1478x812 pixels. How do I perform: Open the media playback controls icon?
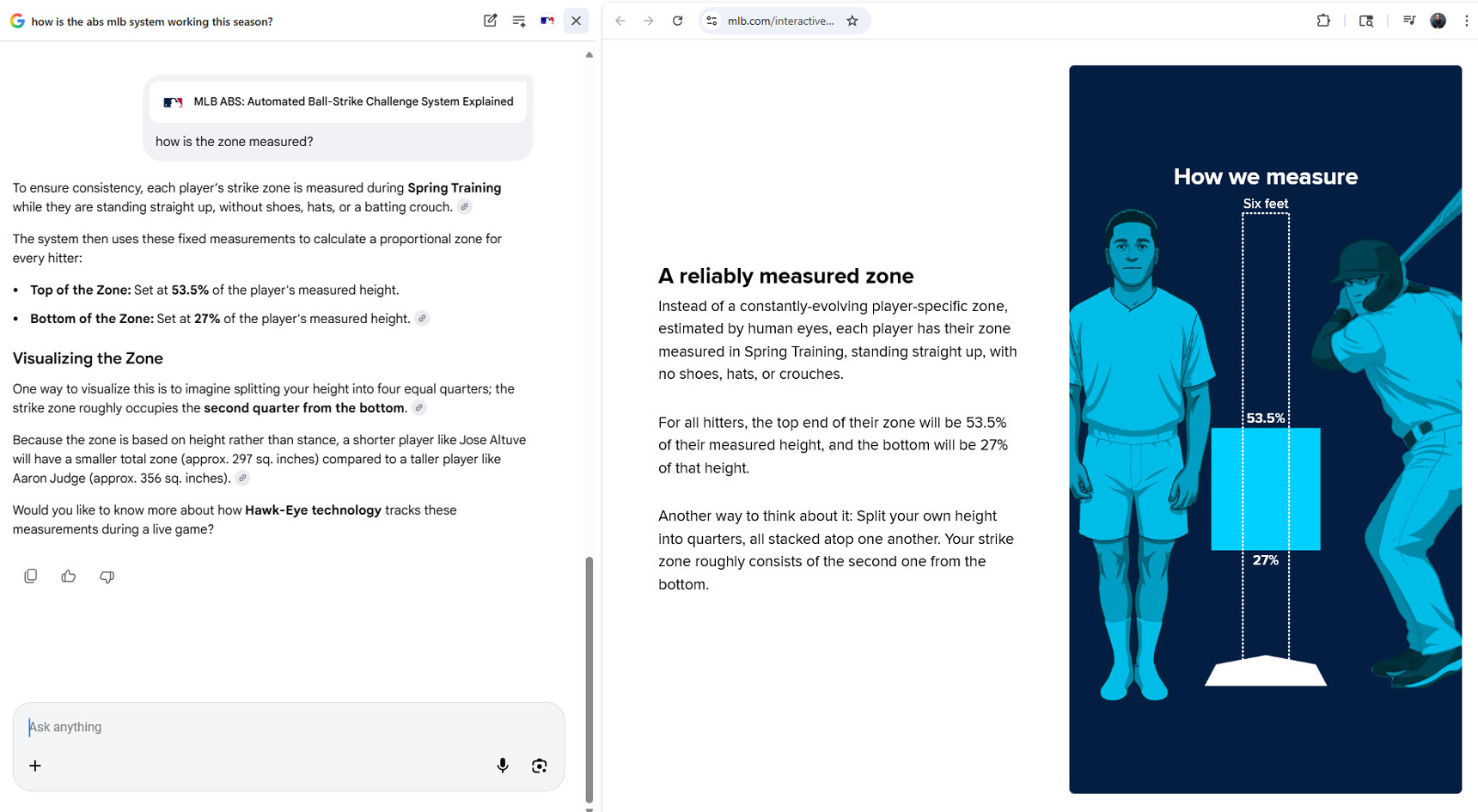(1409, 20)
